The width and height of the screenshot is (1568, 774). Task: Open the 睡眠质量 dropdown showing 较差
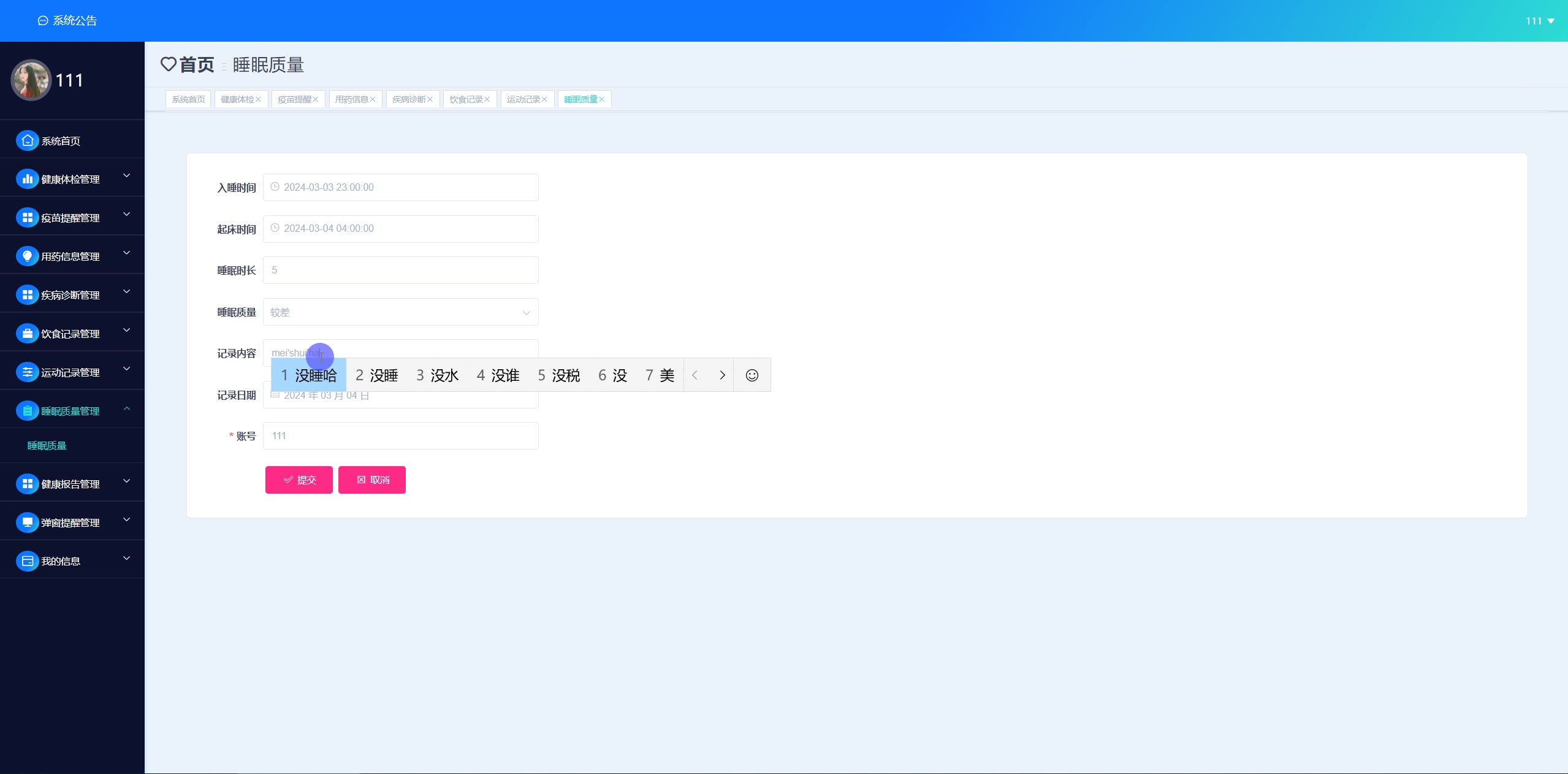coord(400,312)
